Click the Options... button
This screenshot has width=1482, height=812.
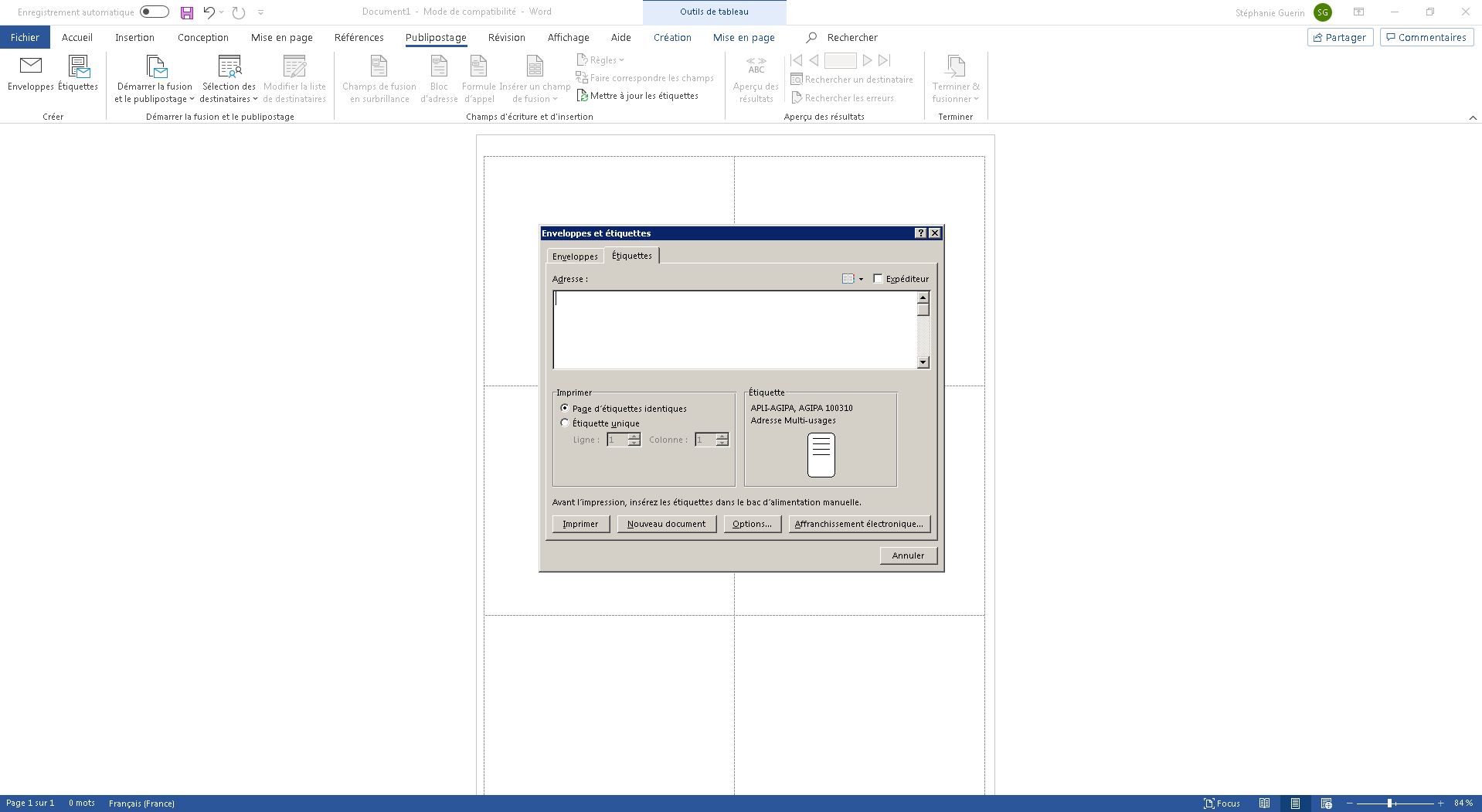(x=752, y=524)
